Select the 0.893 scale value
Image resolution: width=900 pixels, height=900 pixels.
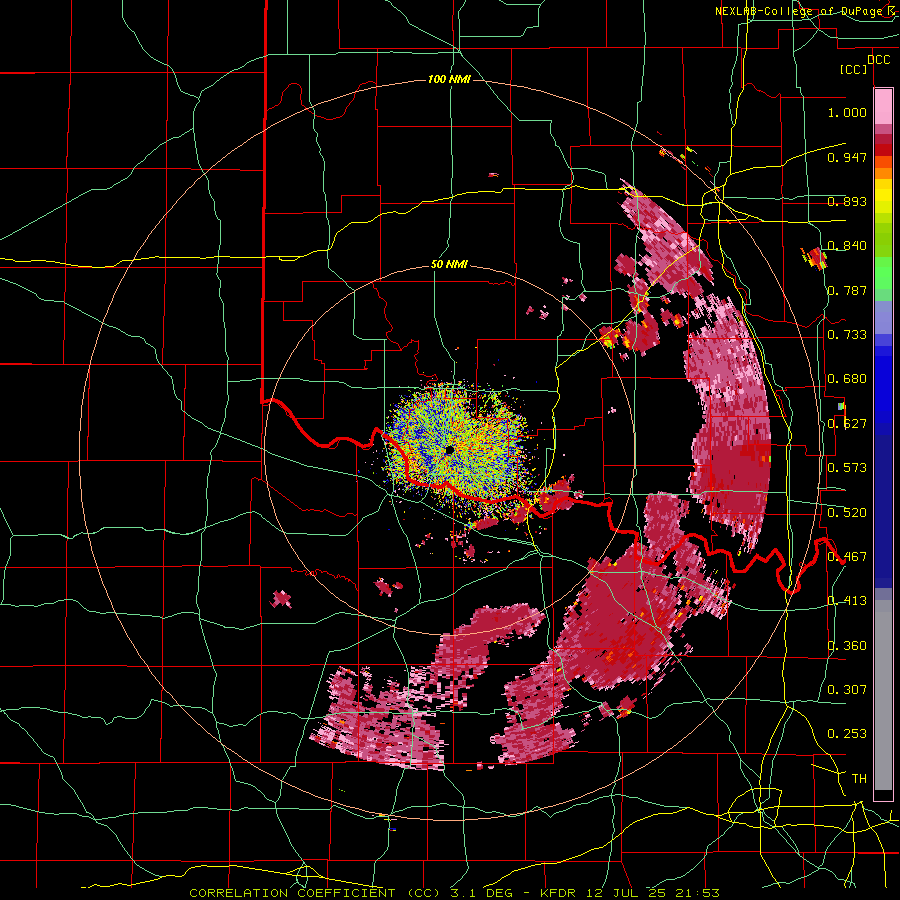click(x=847, y=201)
